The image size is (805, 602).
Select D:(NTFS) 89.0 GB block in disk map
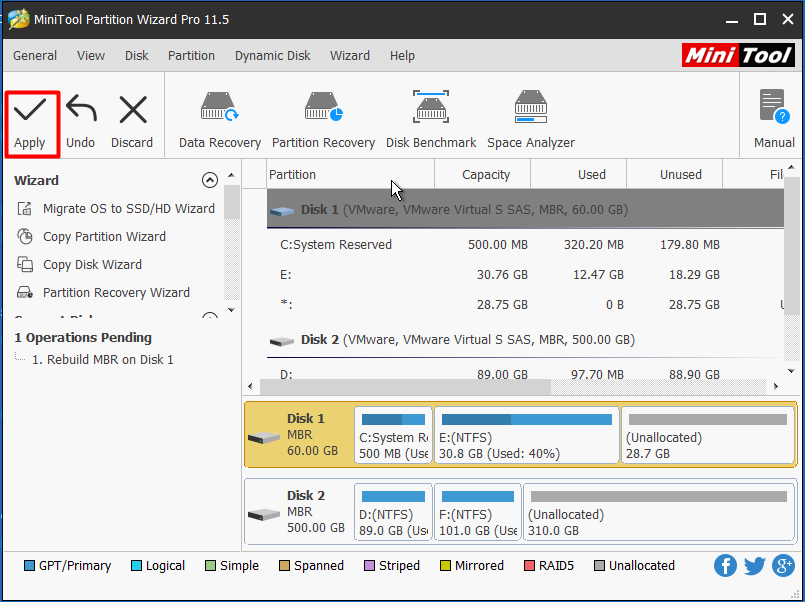[x=393, y=511]
